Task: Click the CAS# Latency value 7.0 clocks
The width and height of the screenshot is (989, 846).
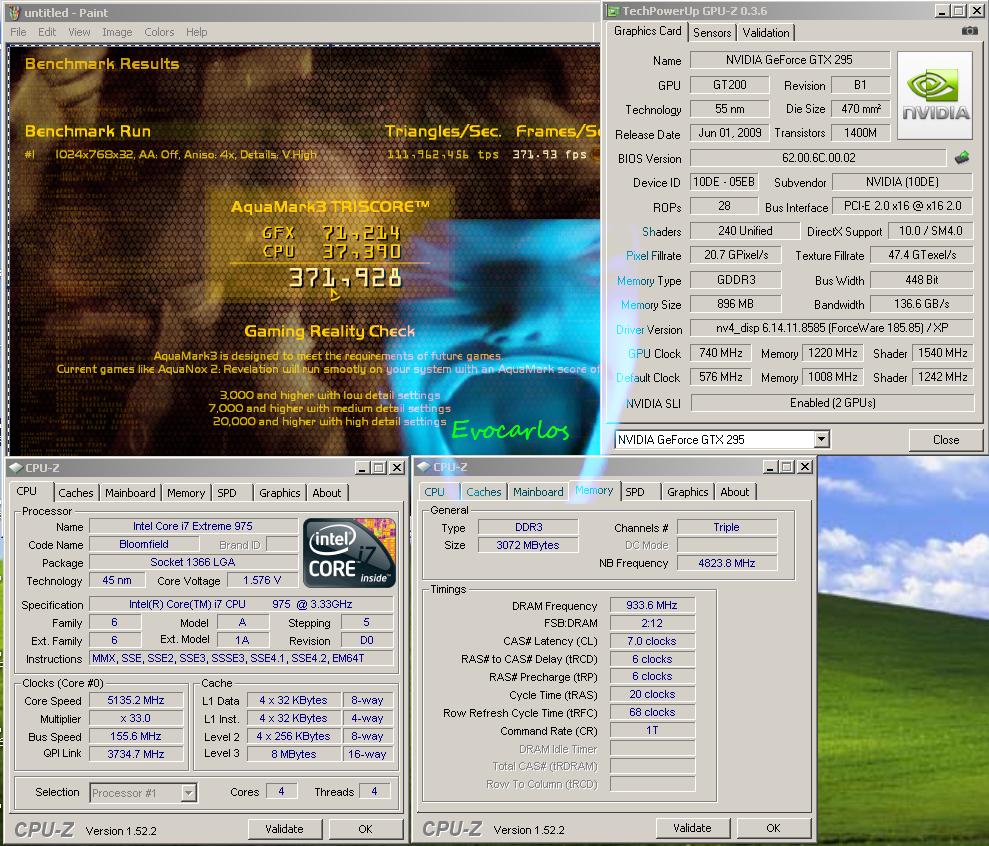Action: pos(652,641)
